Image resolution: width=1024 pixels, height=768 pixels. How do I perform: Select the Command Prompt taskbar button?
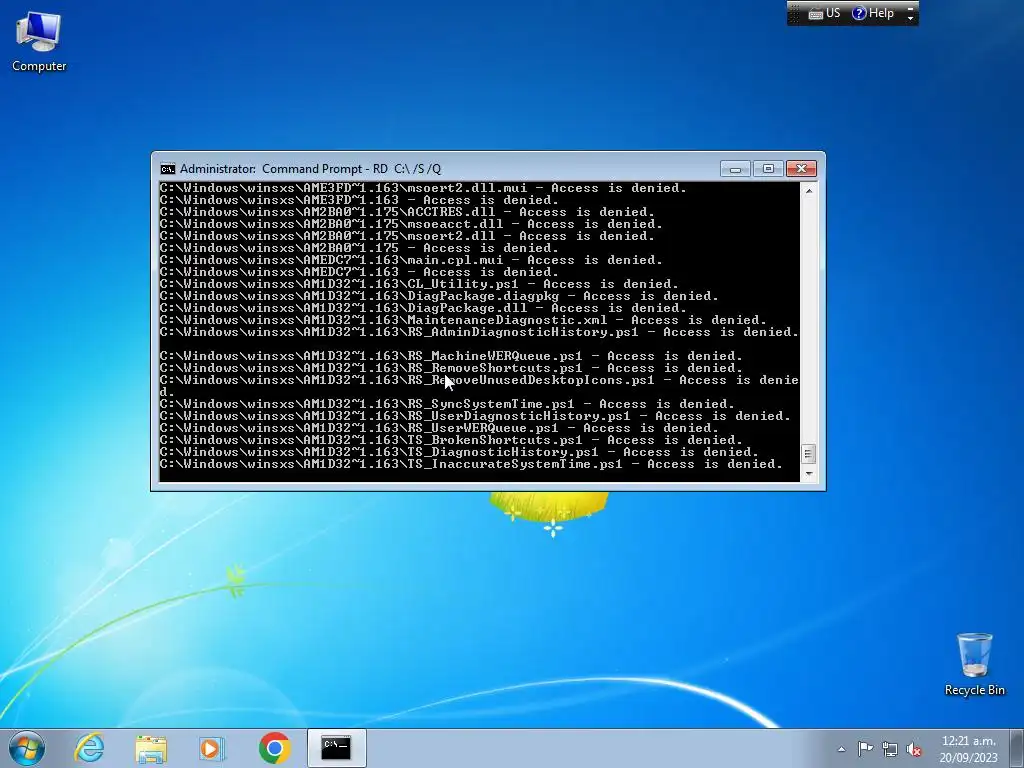336,748
